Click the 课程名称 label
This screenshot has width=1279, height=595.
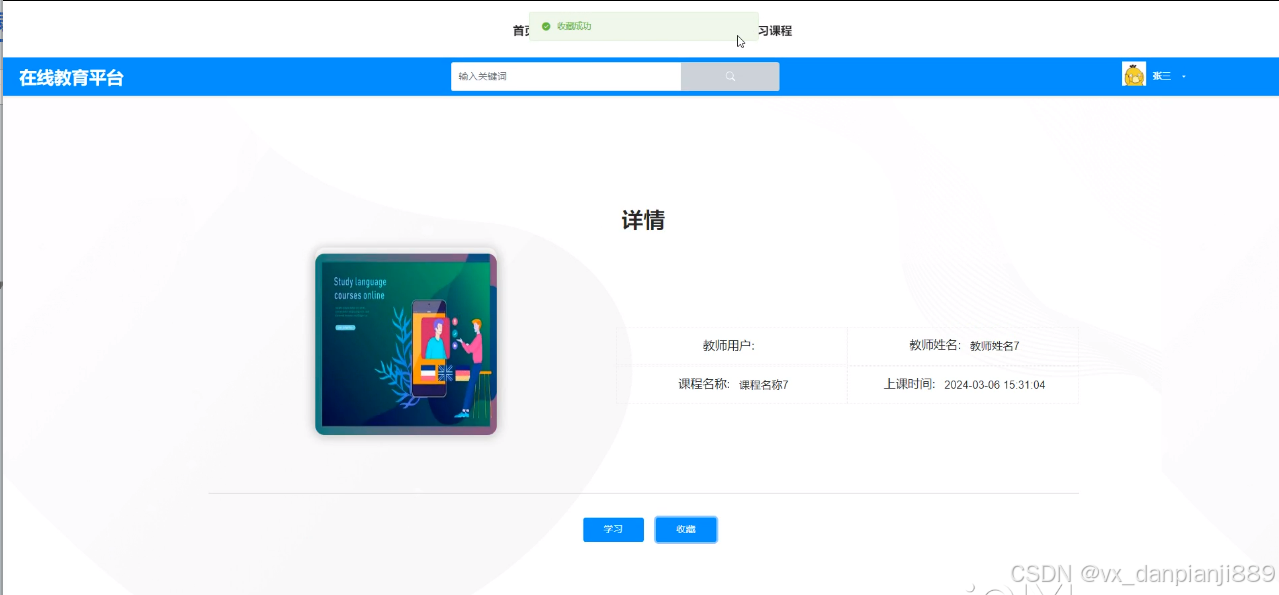coord(704,384)
